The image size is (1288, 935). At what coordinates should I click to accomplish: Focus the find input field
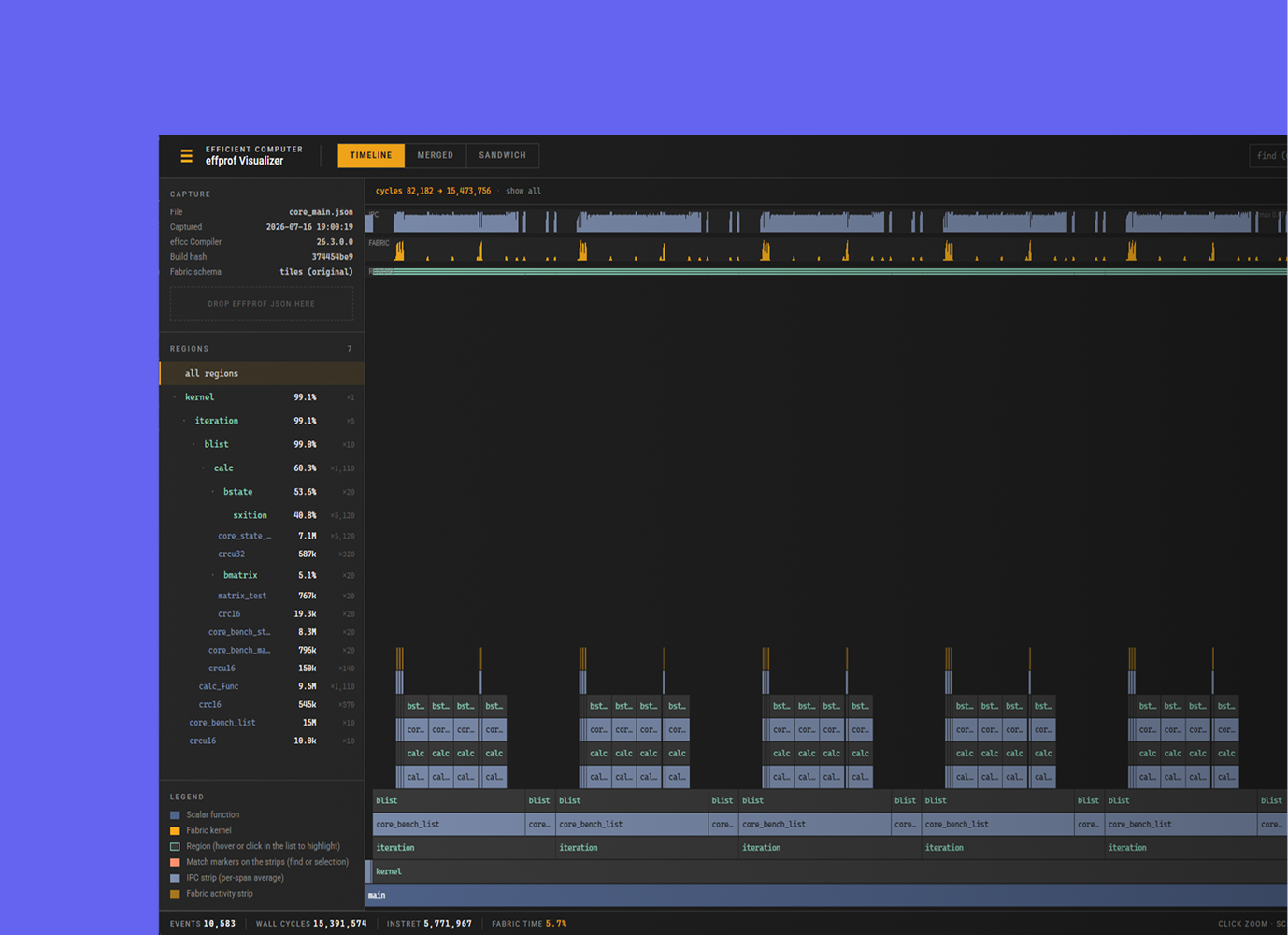tap(1268, 156)
